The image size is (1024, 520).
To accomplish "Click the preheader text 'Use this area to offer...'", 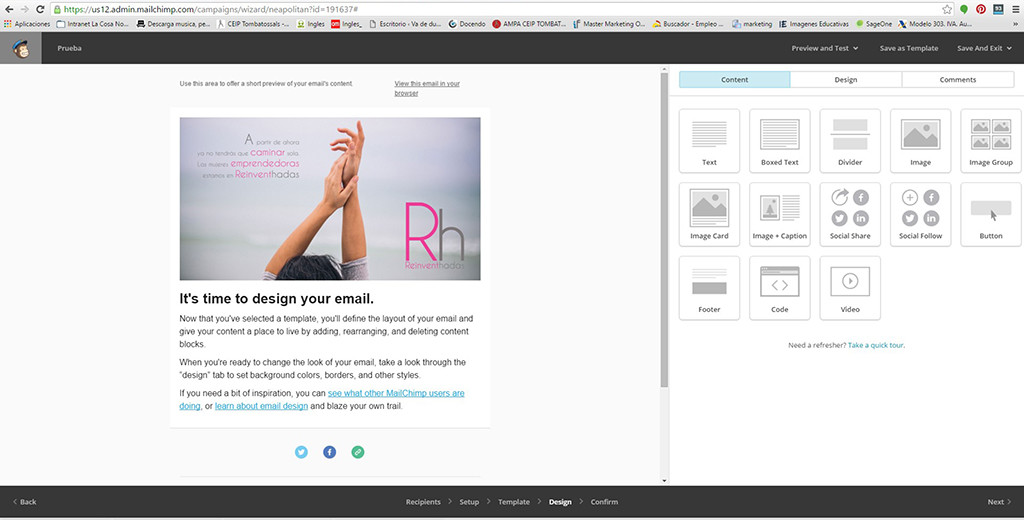I will 266,84.
